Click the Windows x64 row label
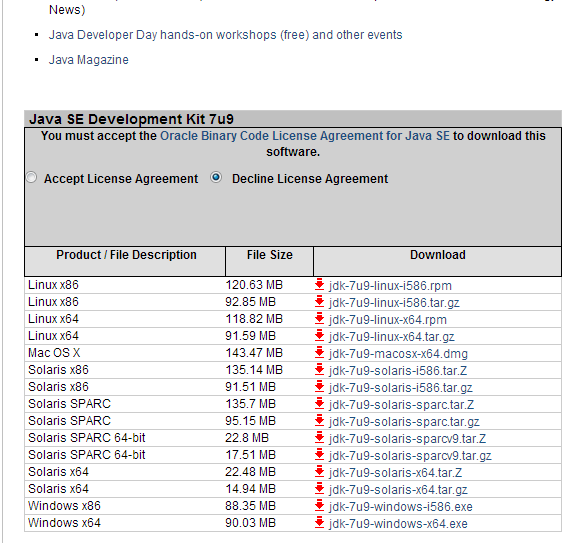The image size is (580, 543). (64, 523)
